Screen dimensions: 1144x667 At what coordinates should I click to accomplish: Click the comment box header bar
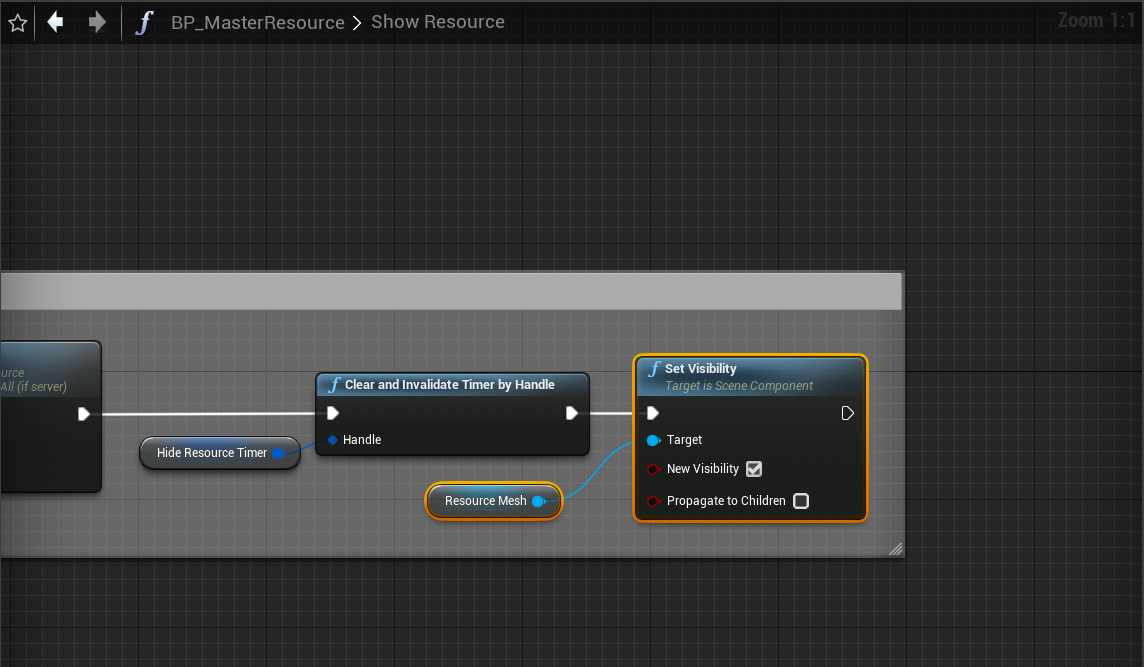click(x=450, y=291)
